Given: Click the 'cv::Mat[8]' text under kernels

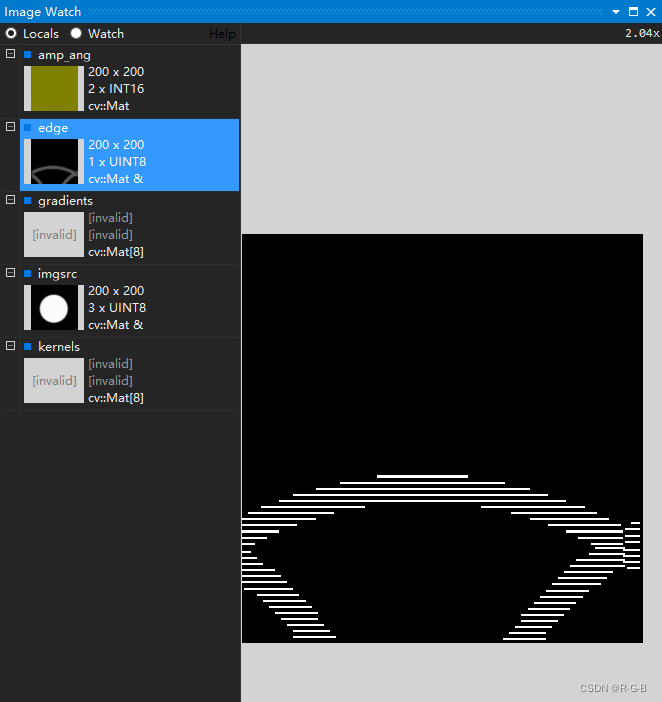Looking at the screenshot, I should point(116,398).
